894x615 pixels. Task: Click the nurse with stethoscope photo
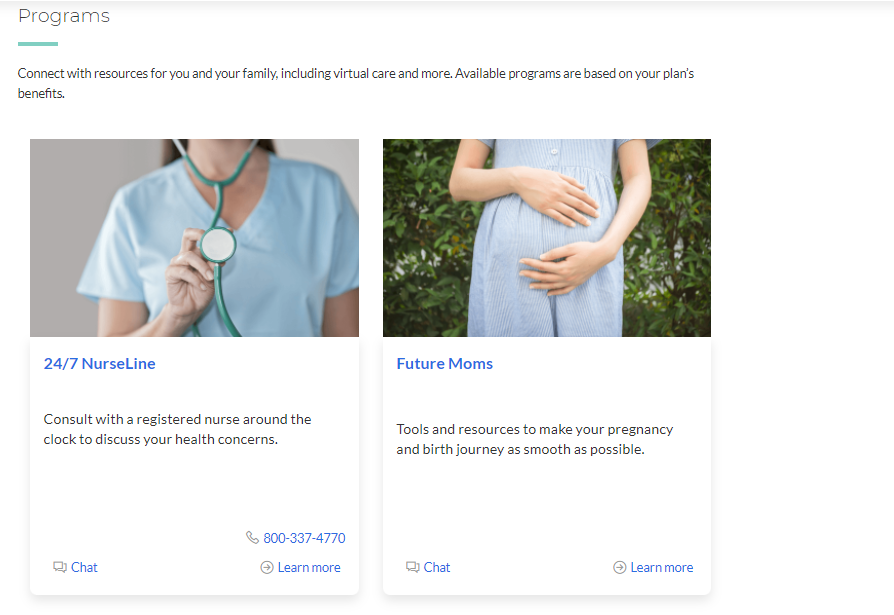[194, 238]
